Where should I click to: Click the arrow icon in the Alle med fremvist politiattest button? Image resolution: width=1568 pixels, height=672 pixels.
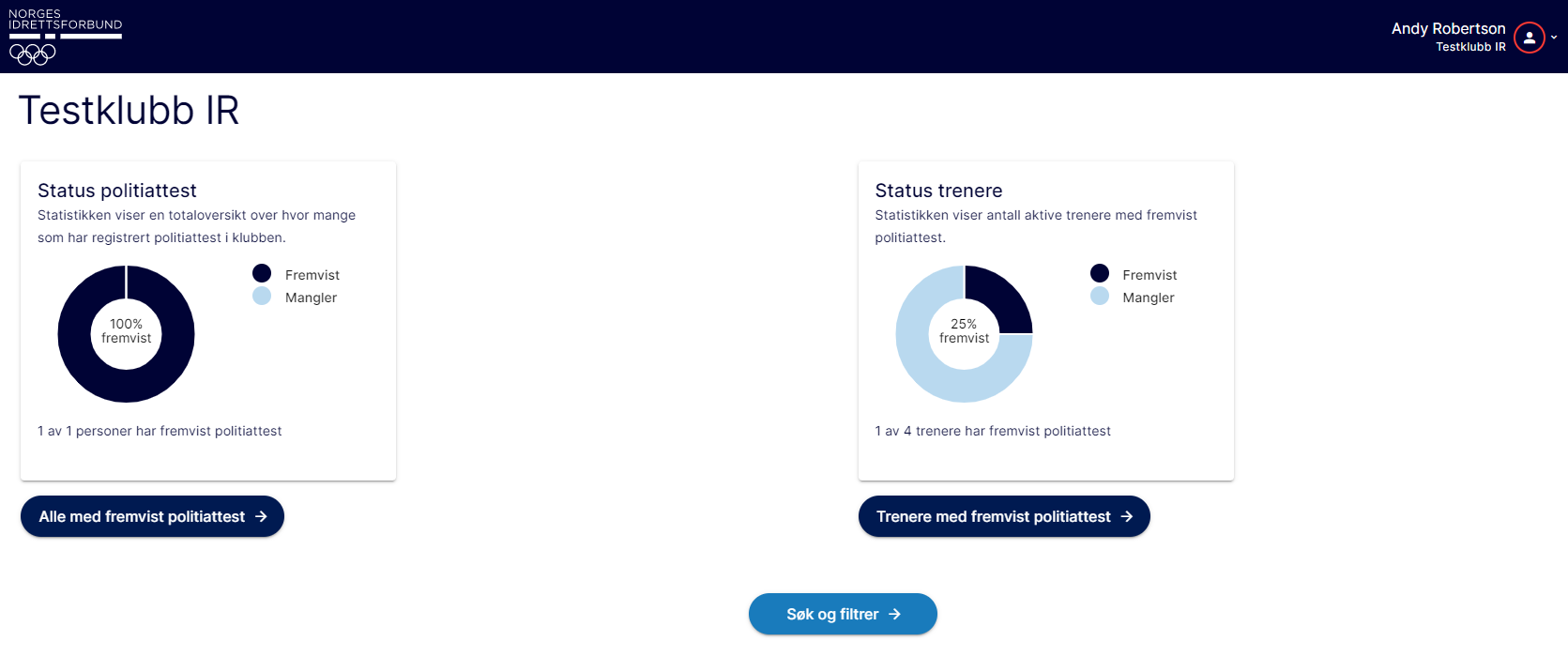tap(261, 516)
